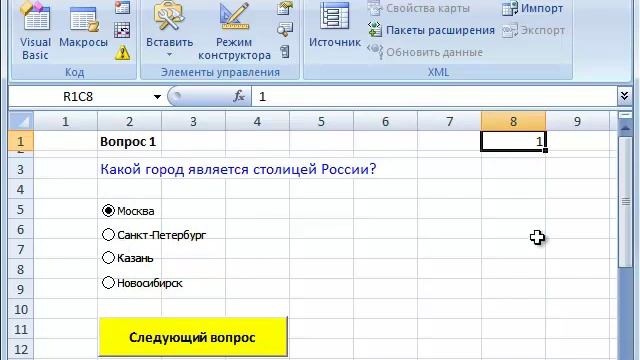Click the View Code magnifier icon

click(x=284, y=29)
